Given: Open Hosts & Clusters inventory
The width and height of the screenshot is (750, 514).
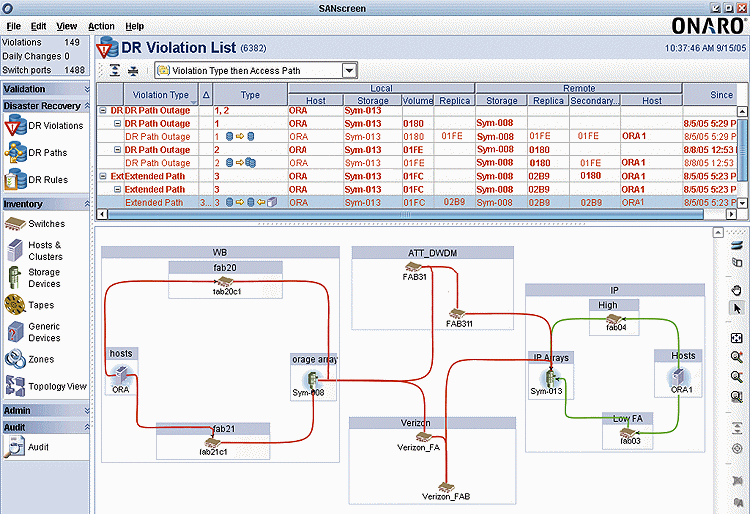Looking at the screenshot, I should (35, 251).
